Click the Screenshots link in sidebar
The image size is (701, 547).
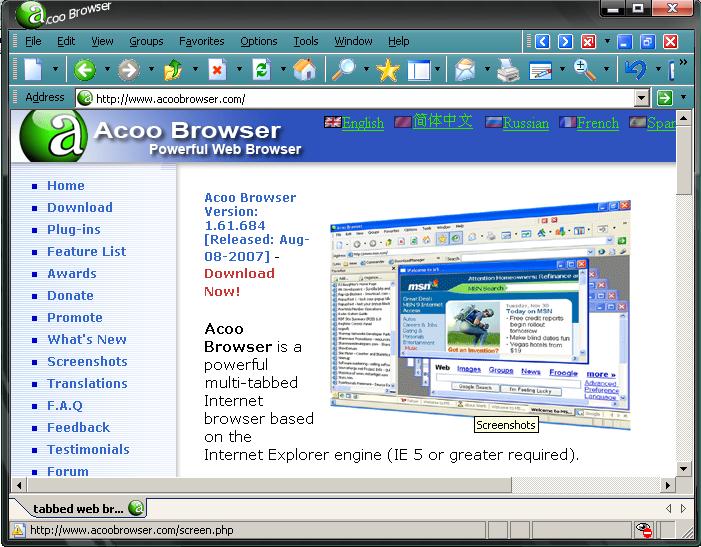click(x=87, y=361)
